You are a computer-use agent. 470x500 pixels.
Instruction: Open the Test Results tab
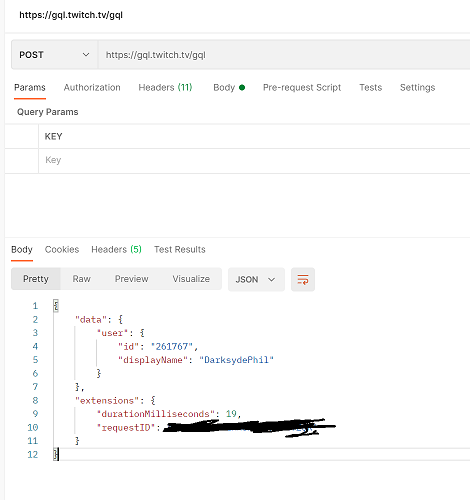pos(180,249)
